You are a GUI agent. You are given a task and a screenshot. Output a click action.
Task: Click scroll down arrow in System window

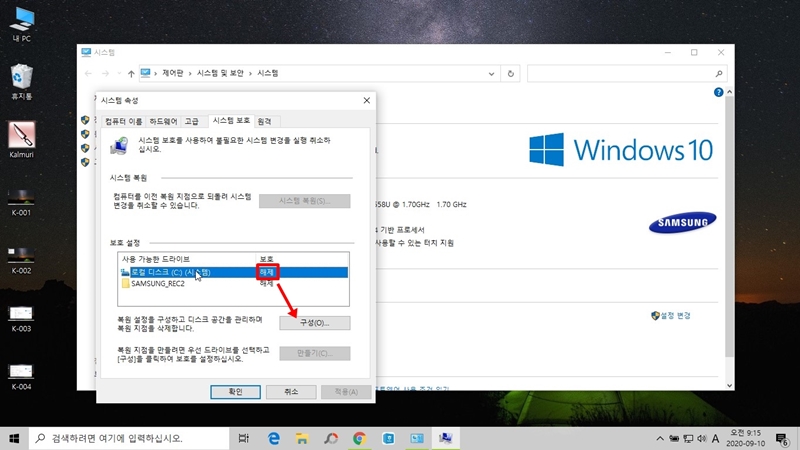coord(730,386)
